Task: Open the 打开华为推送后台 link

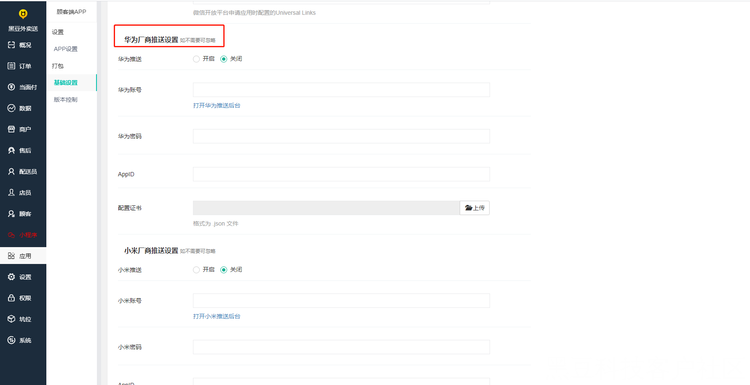Action: pyautogui.click(x=217, y=105)
